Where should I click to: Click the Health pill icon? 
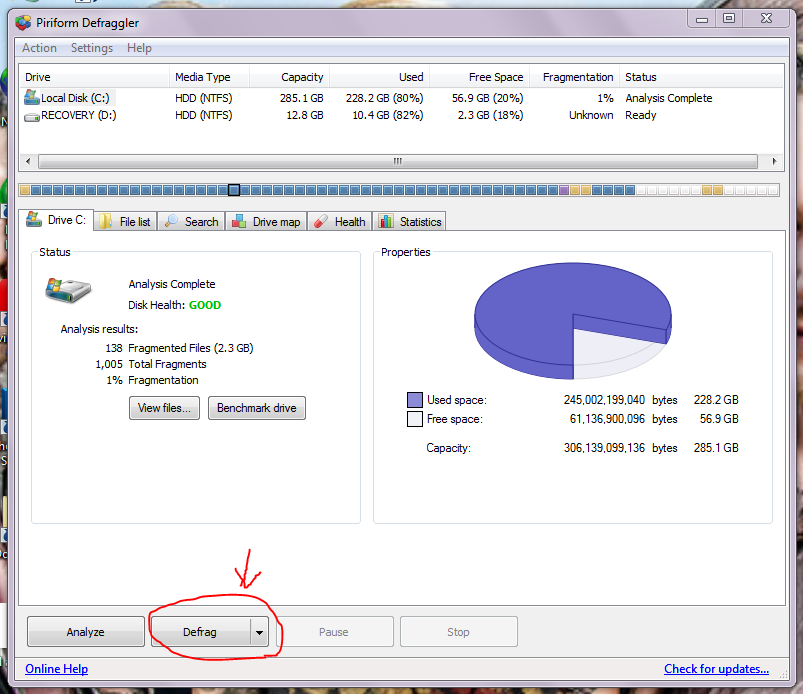321,221
